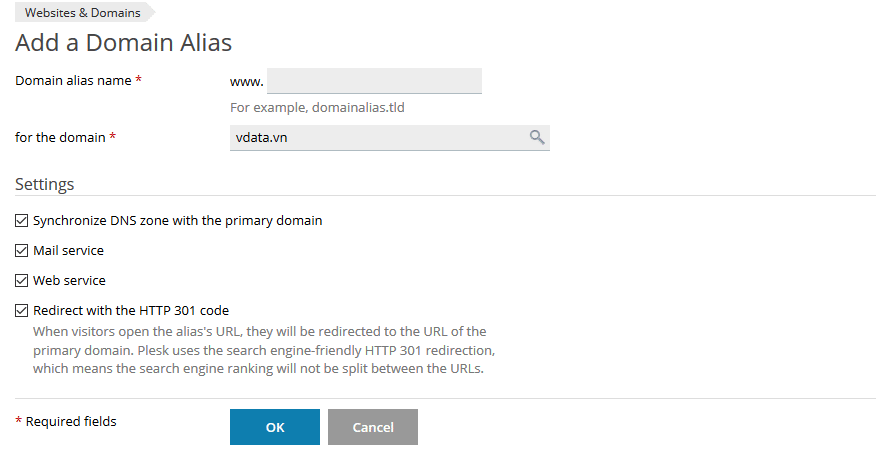Click the "Add a Domain Alias" heading
The width and height of the screenshot is (876, 465).
(123, 43)
